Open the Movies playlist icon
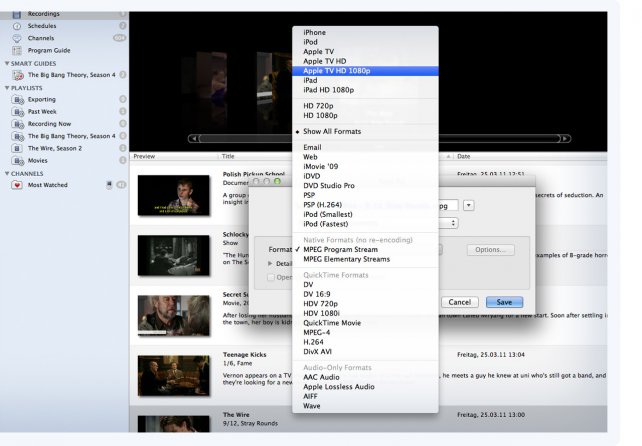The height and width of the screenshot is (446, 642). [x=18, y=161]
